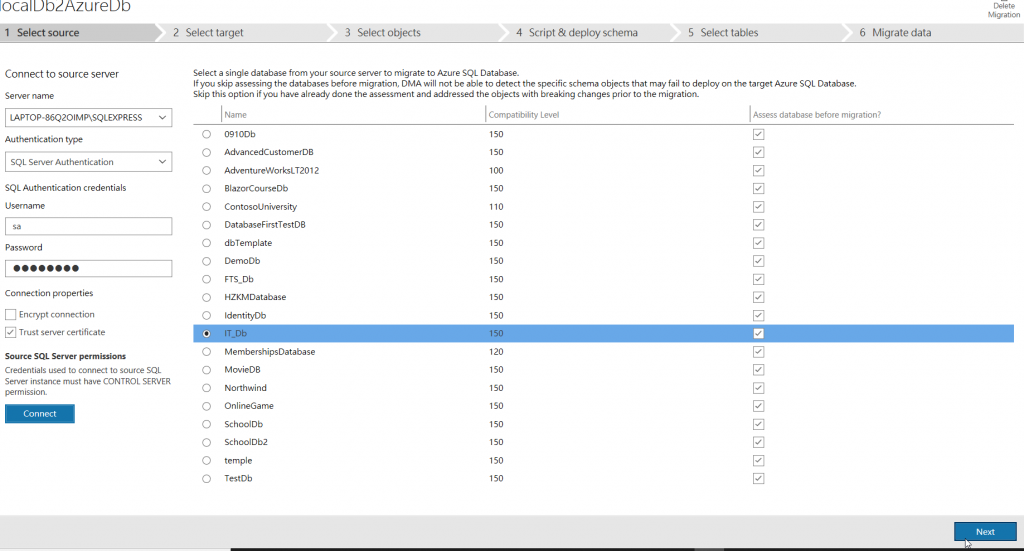Screen dimensions: 1024x551
Task: Select radio button for AdvancedCustomerDB
Action: [x=206, y=152]
